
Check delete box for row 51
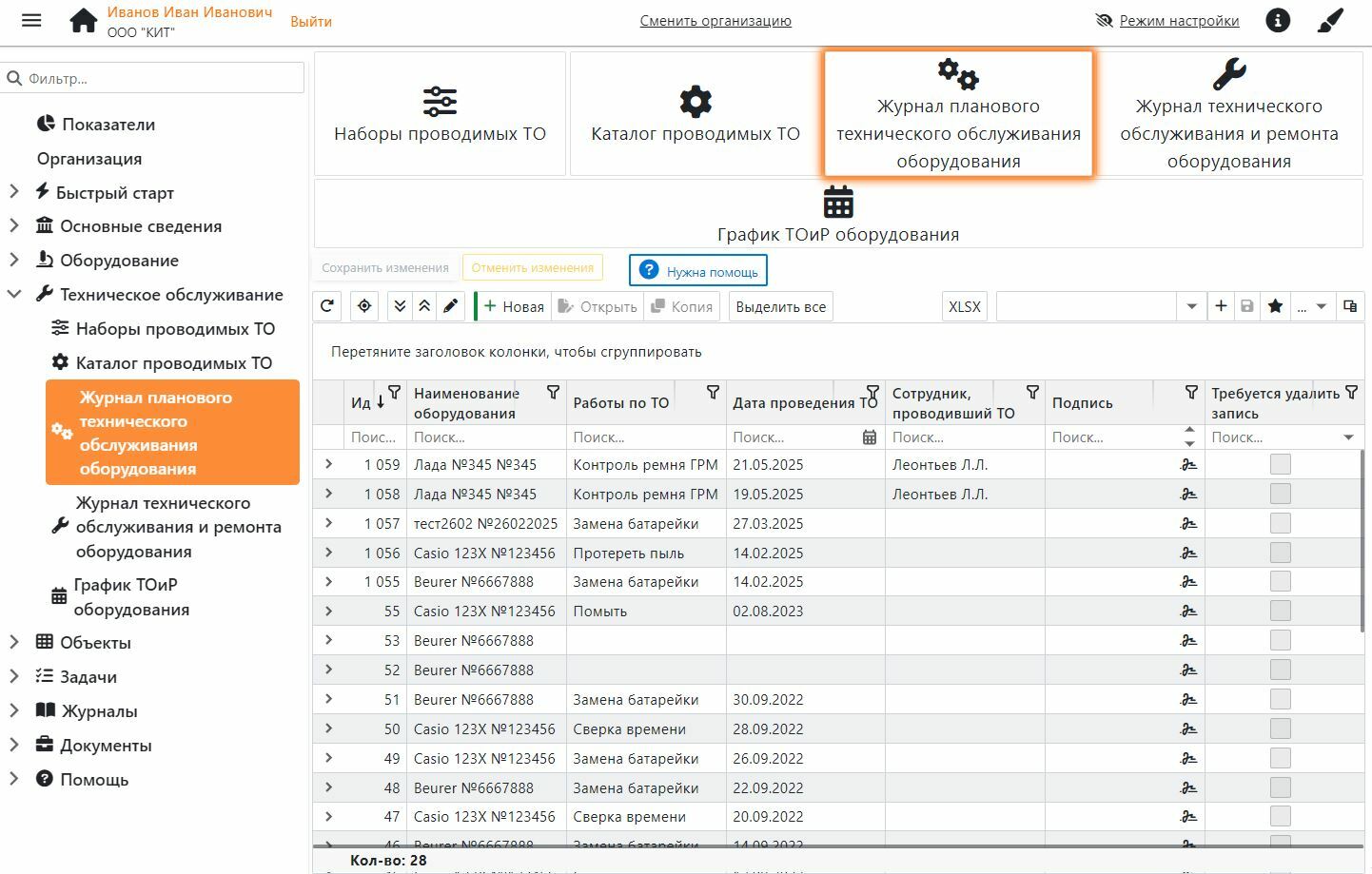coord(1281,699)
